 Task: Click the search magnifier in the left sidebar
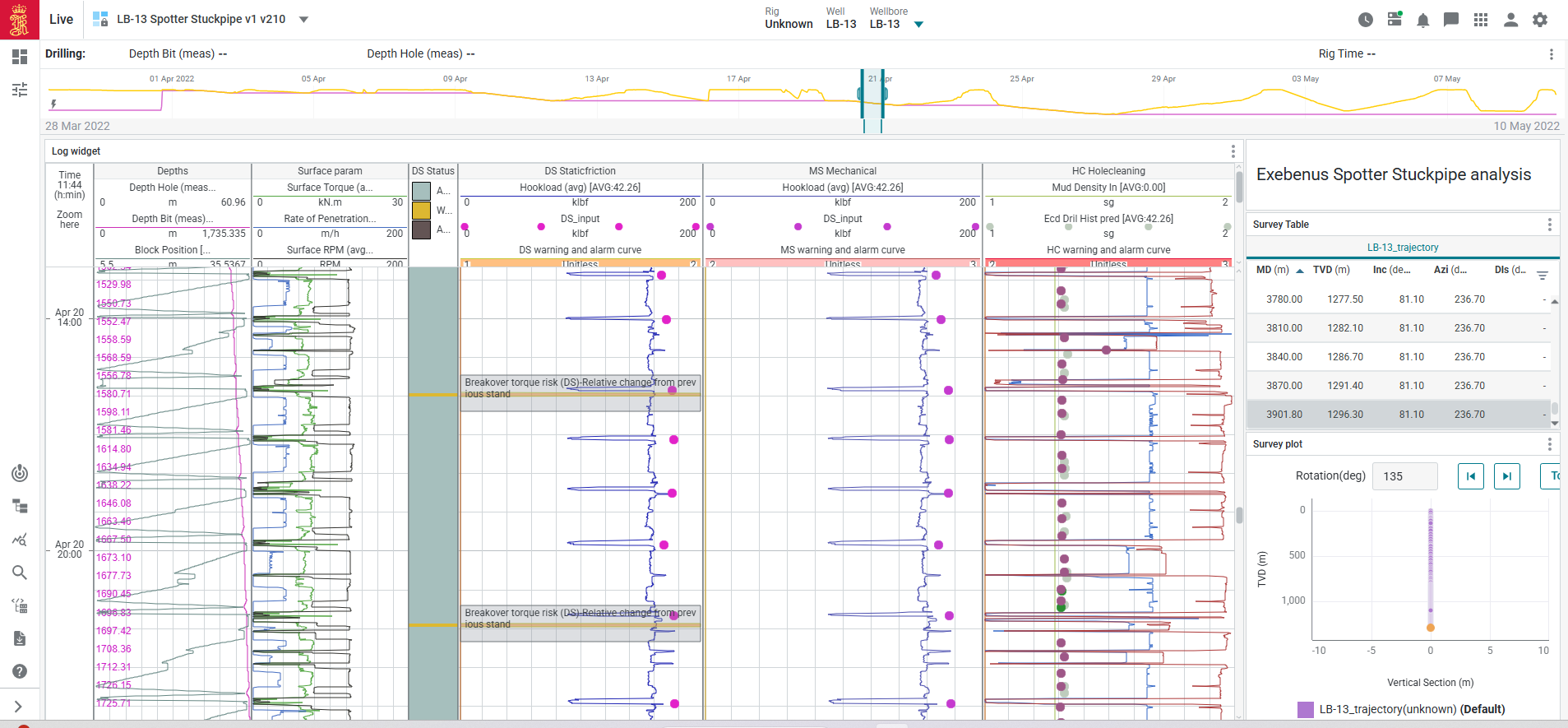[20, 573]
